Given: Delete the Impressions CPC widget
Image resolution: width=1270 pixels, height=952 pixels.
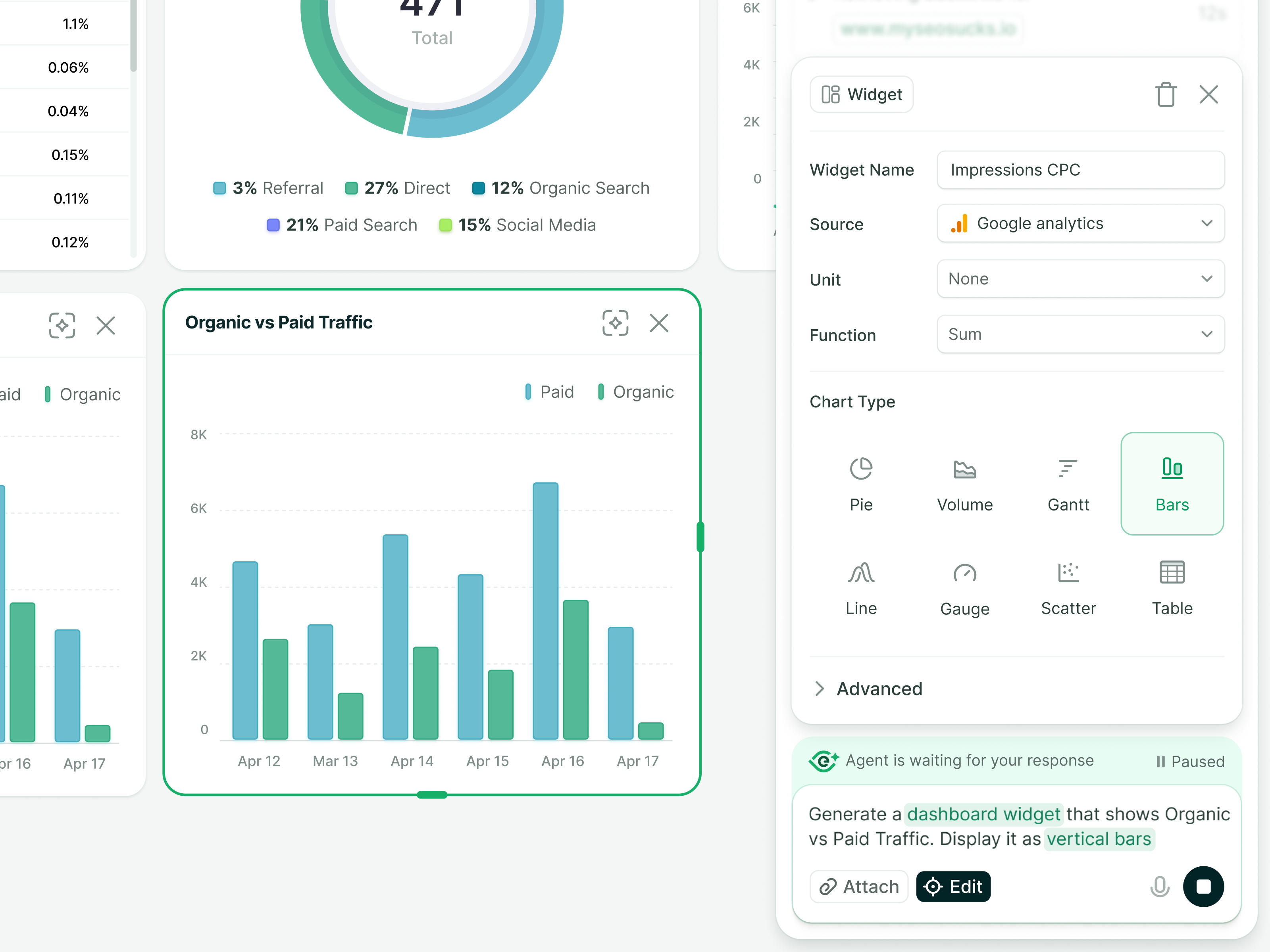Looking at the screenshot, I should (1166, 95).
